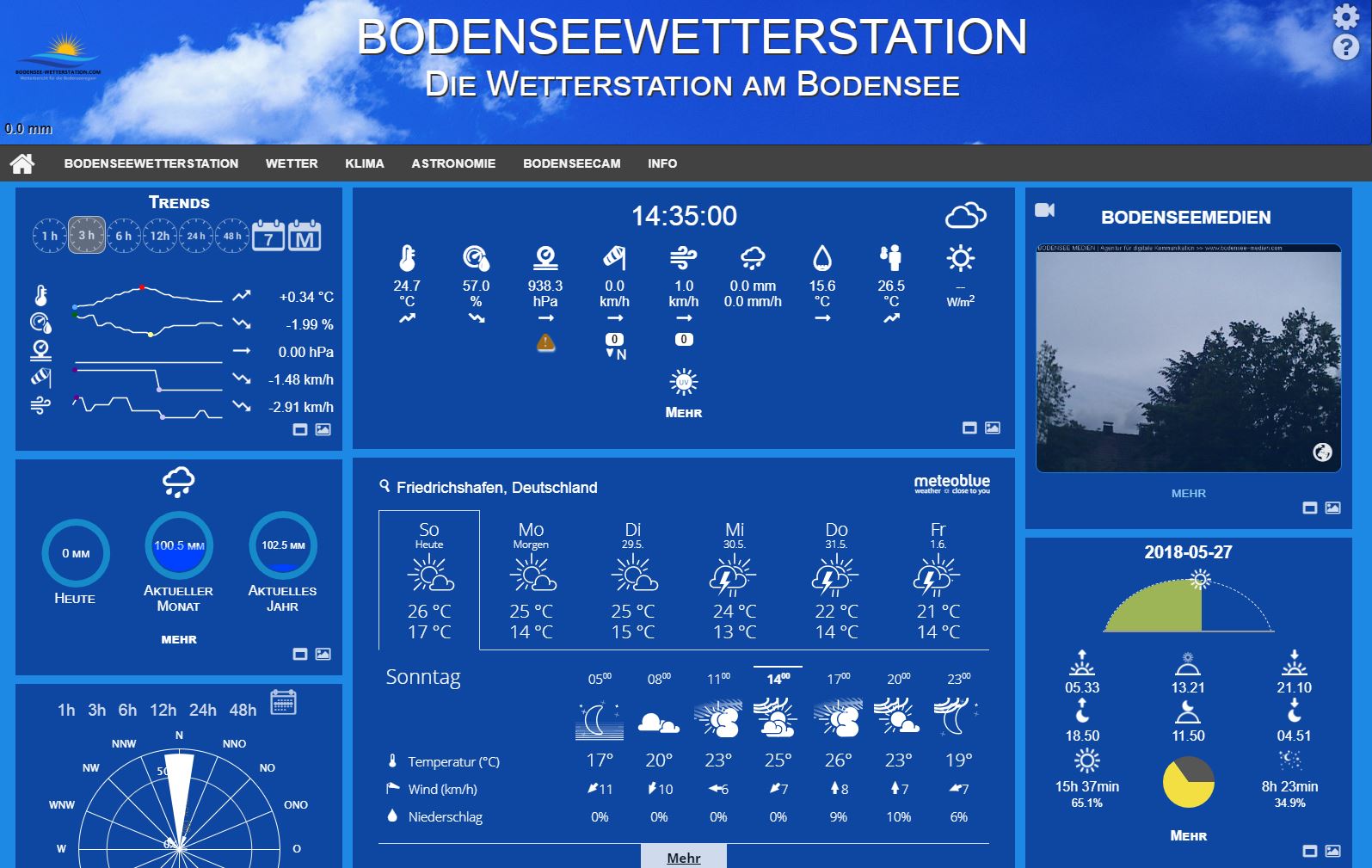Select the 1 h trend clock
Image resolution: width=1372 pixels, height=868 pixels.
[50, 236]
